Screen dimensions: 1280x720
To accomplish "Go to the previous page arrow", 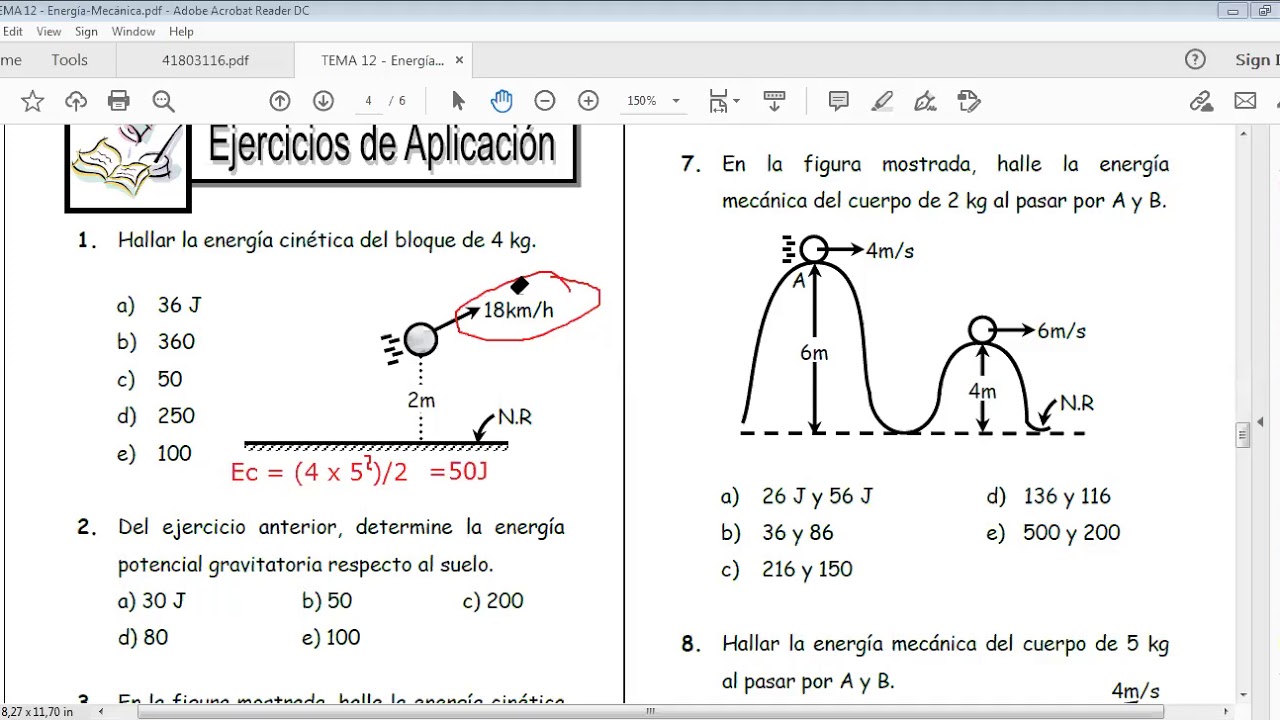I will coord(280,101).
